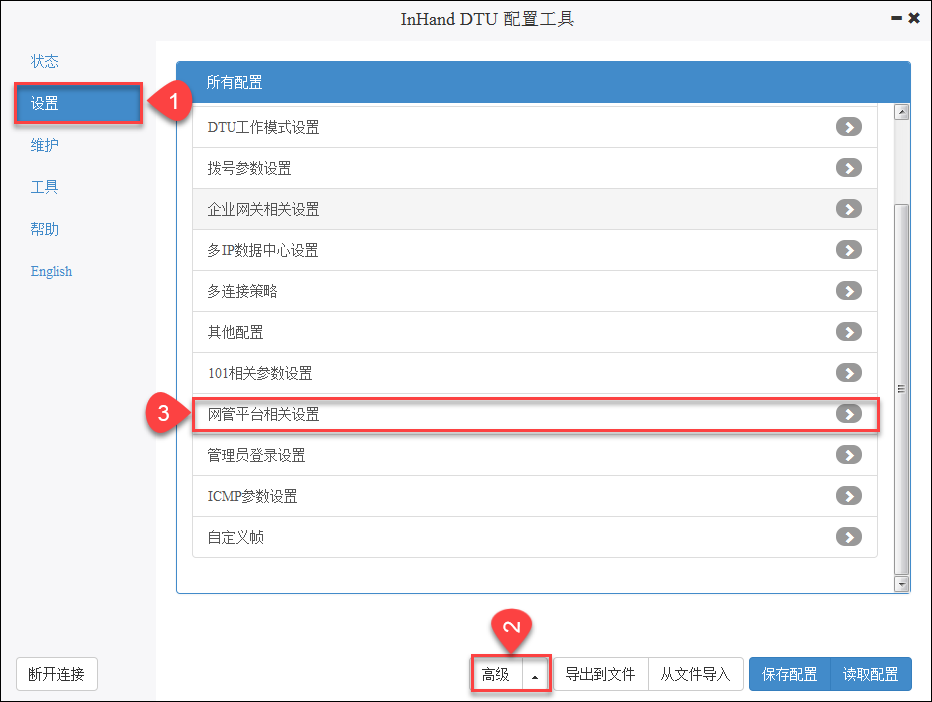Screen dimensions: 932x702
Task: Click 从文件导入 button
Action: coord(695,674)
